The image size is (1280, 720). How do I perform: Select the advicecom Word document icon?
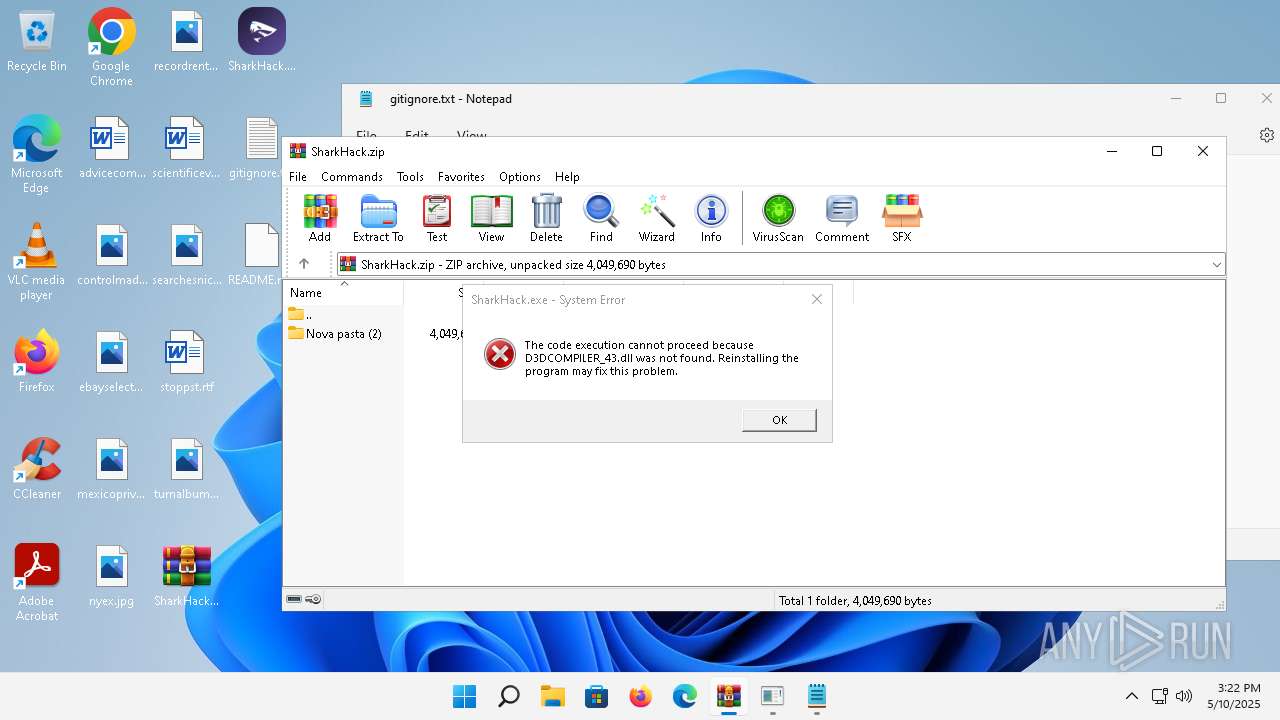[111, 148]
